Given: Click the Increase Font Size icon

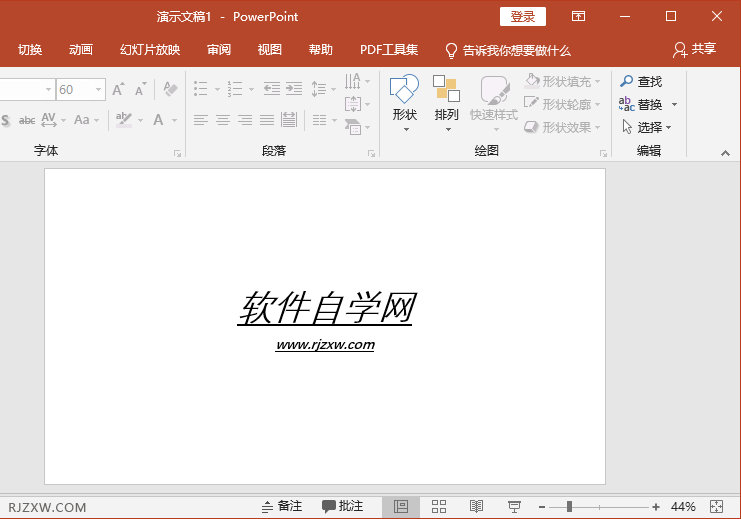Looking at the screenshot, I should (118, 90).
